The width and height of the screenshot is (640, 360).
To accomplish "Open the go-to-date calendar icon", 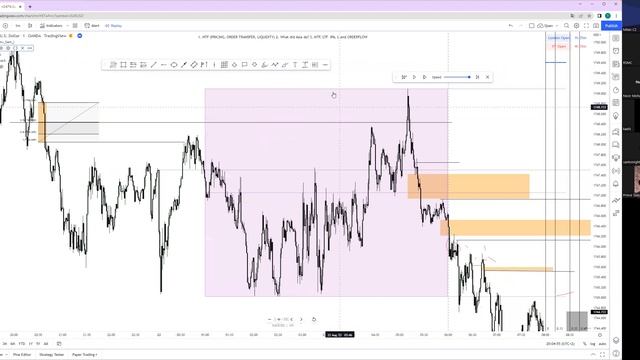I will click(59, 344).
